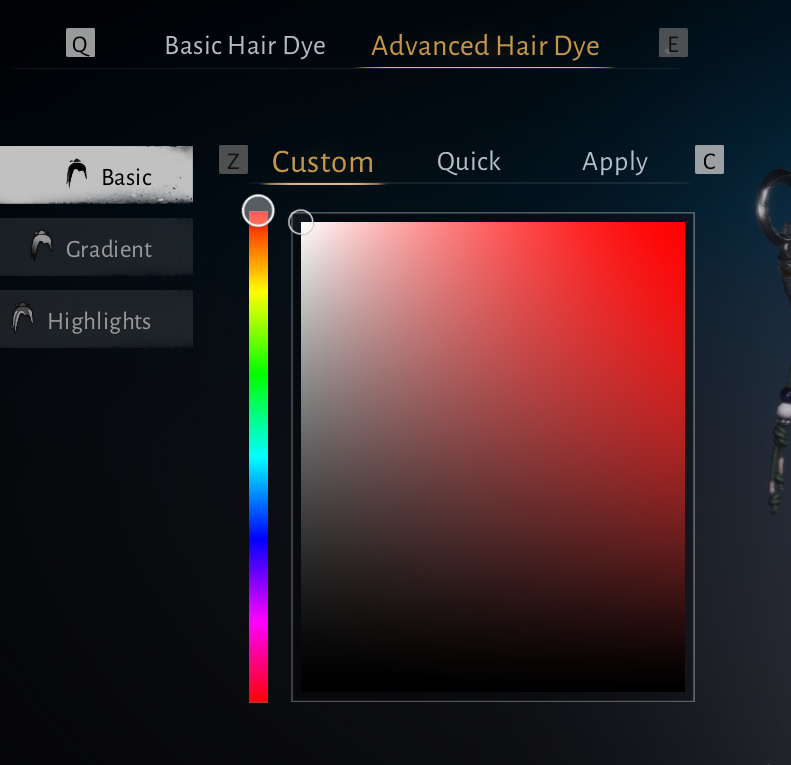Click the Gradient hairstyle icon
The height and width of the screenshot is (765, 791).
point(41,246)
